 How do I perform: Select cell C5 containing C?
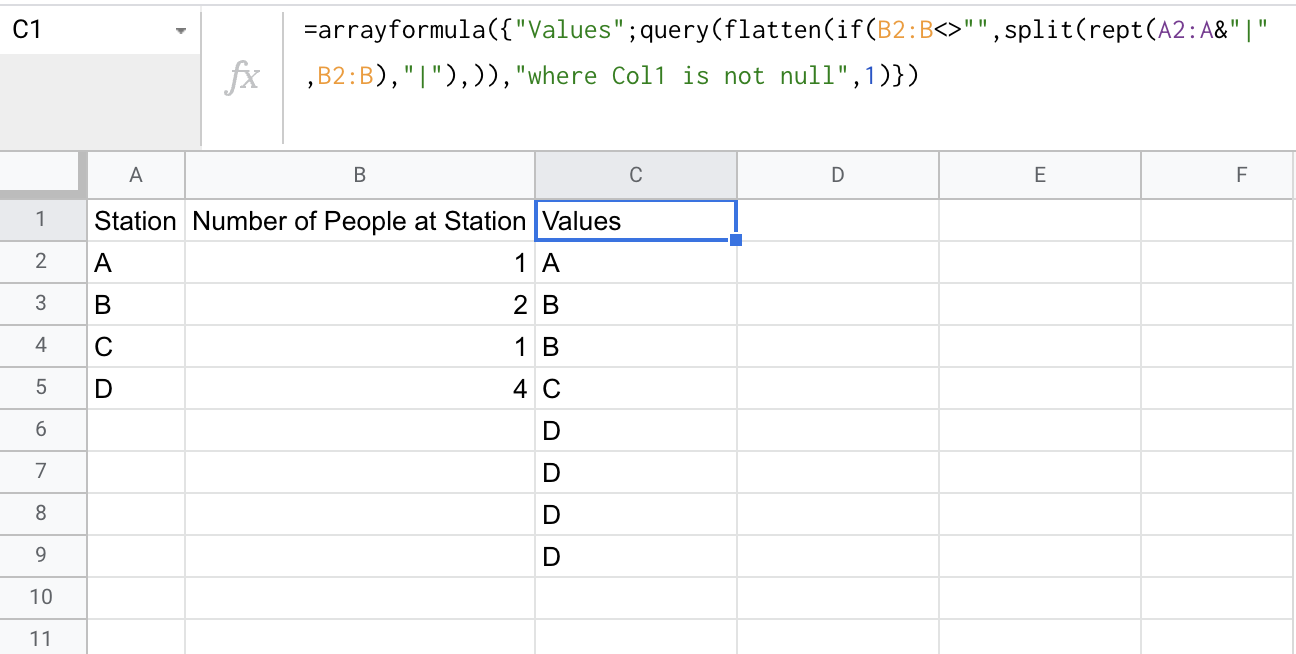(636, 388)
